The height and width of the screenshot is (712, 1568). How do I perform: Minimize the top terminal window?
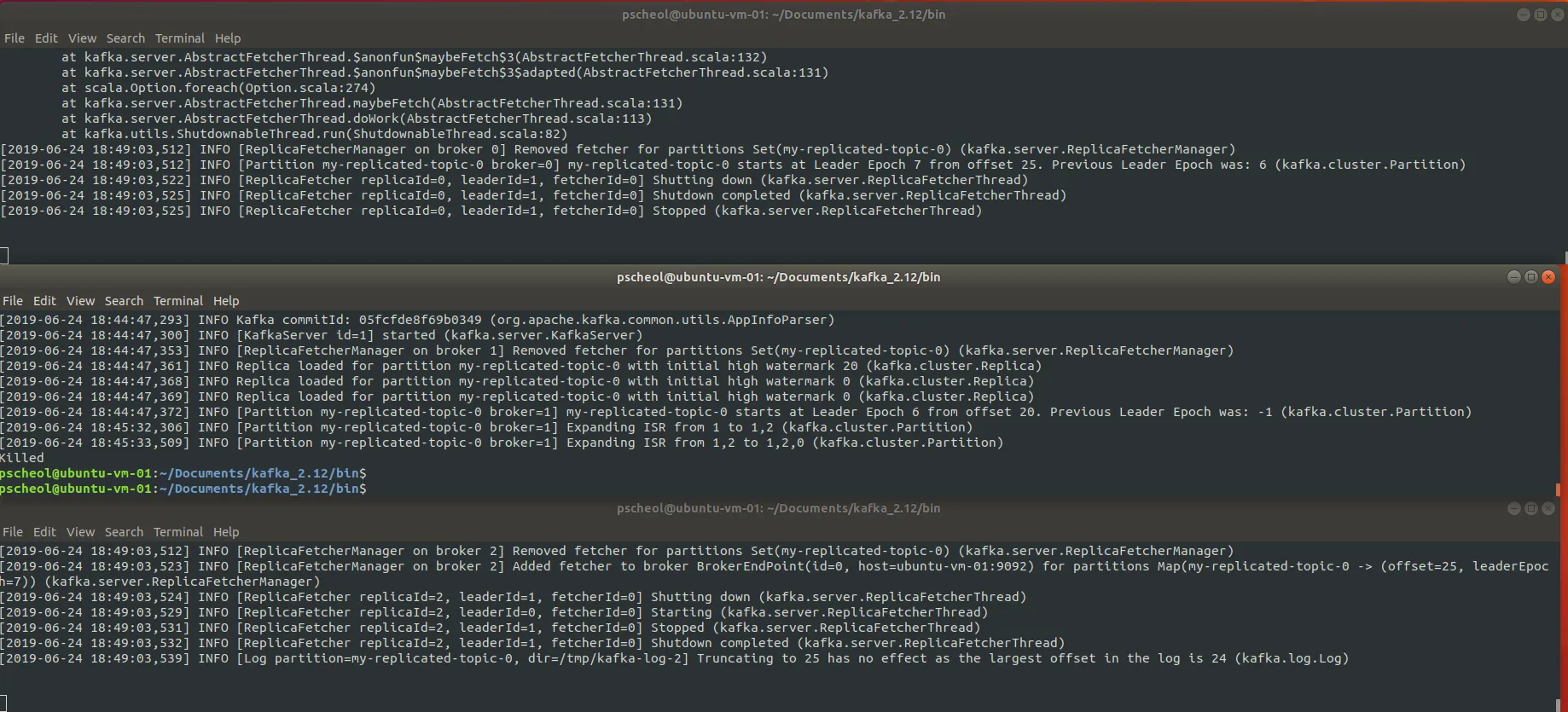[x=1524, y=14]
